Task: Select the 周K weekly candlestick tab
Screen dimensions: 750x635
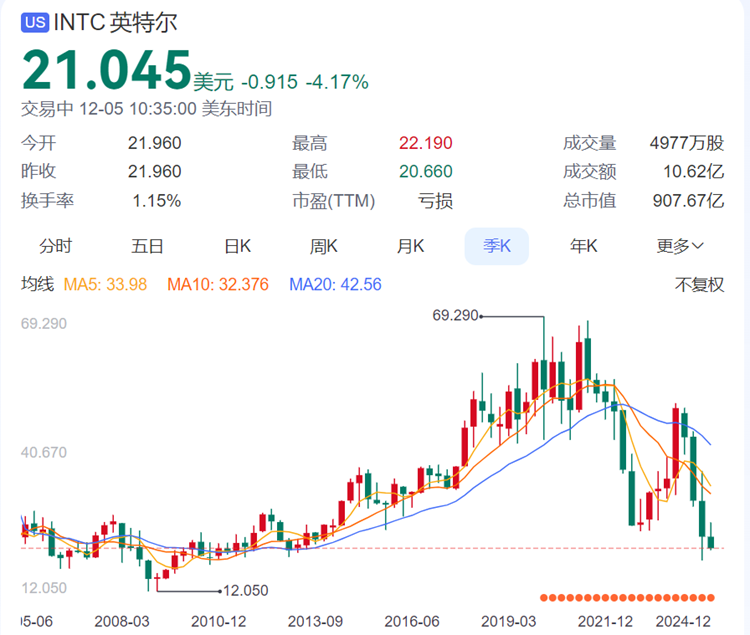Action: coord(324,246)
